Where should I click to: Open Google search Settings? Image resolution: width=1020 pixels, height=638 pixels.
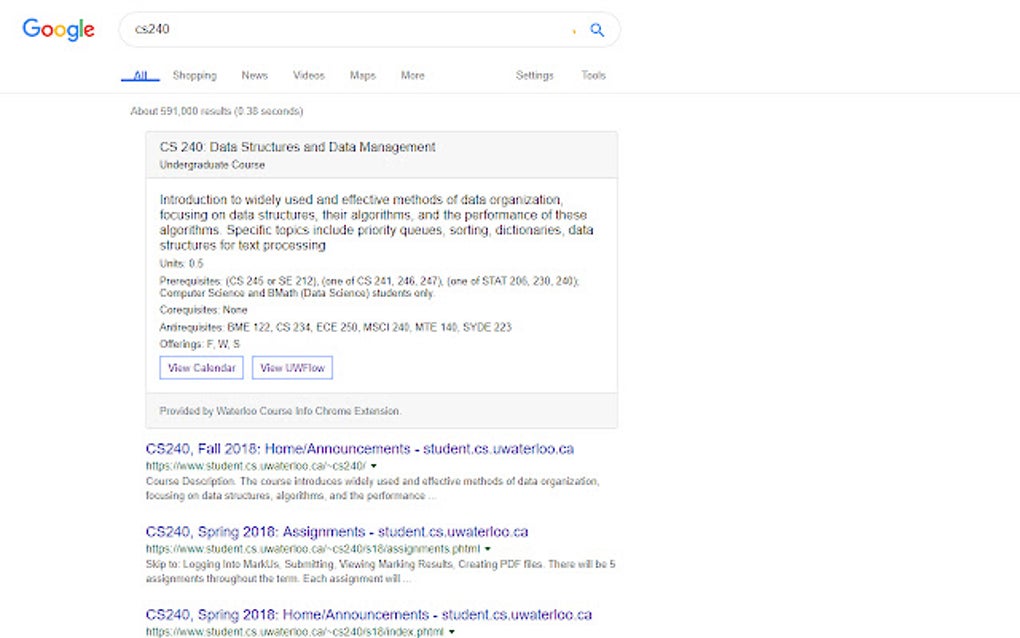[535, 75]
